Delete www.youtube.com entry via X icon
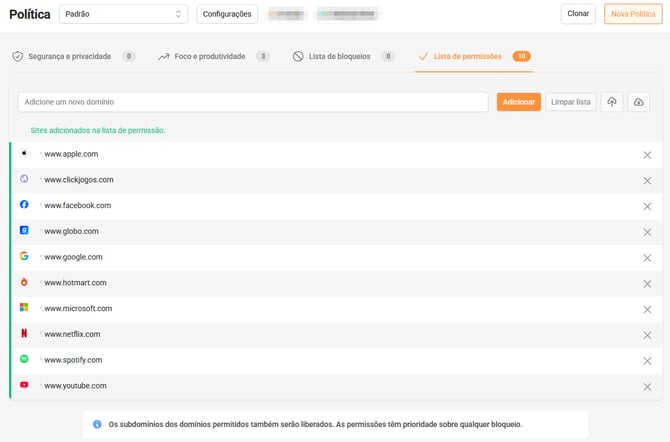 (647, 386)
